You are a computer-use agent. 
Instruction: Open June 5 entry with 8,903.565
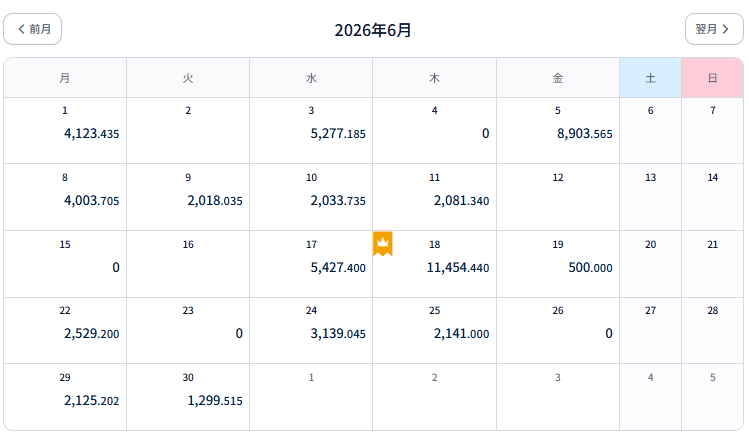tap(558, 130)
